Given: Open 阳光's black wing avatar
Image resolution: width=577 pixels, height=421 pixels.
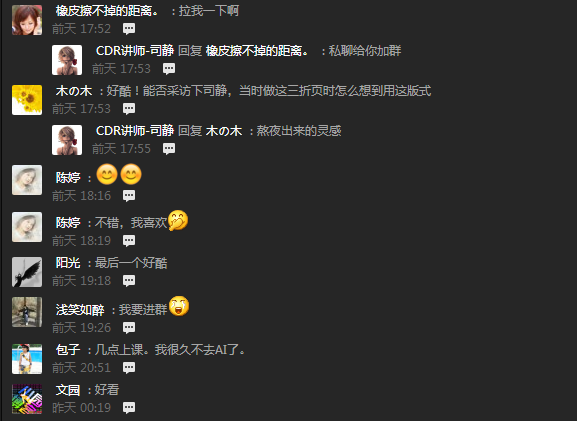Looking at the screenshot, I should click(x=27, y=272).
